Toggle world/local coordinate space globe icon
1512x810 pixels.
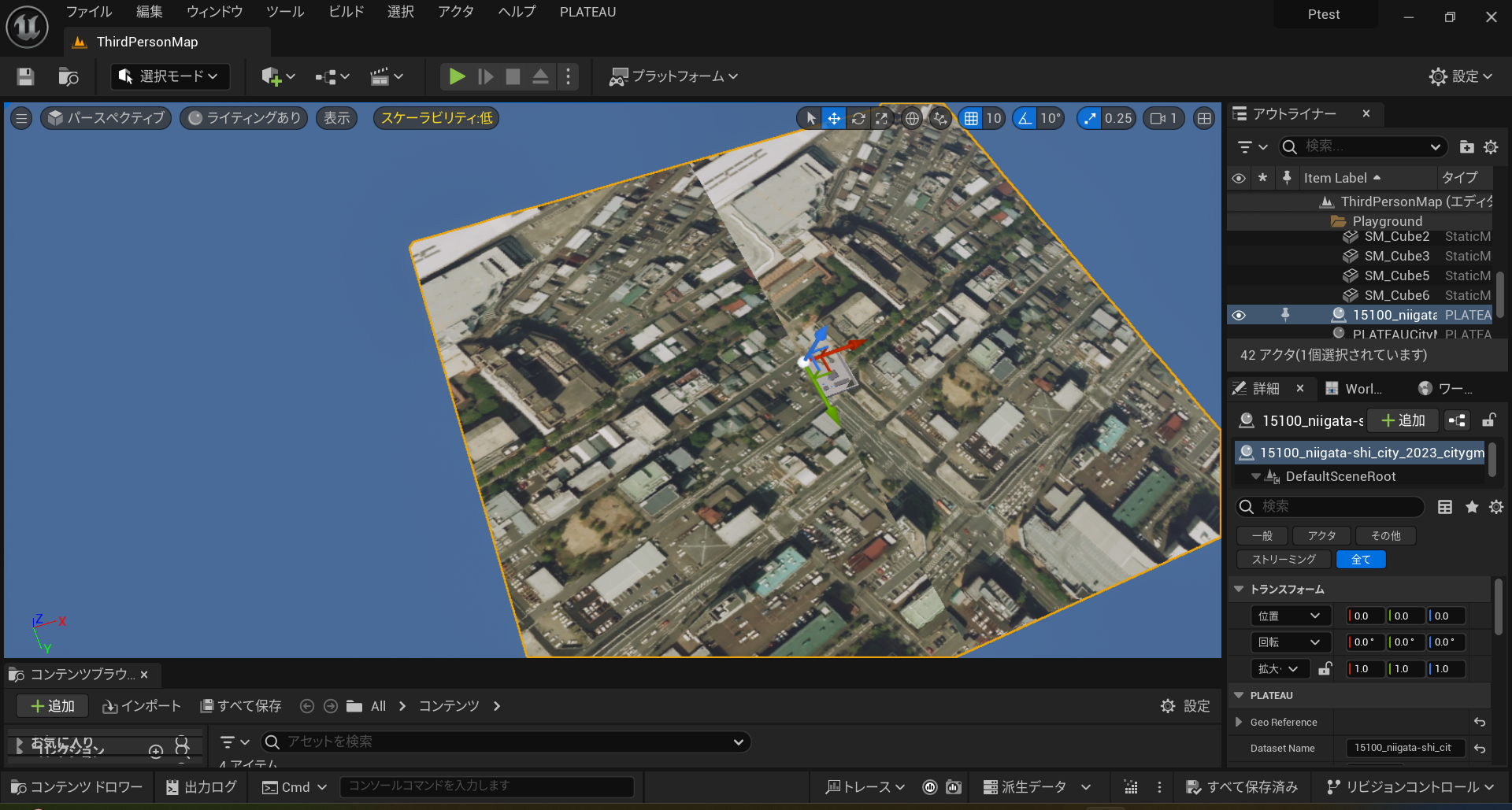(x=912, y=118)
